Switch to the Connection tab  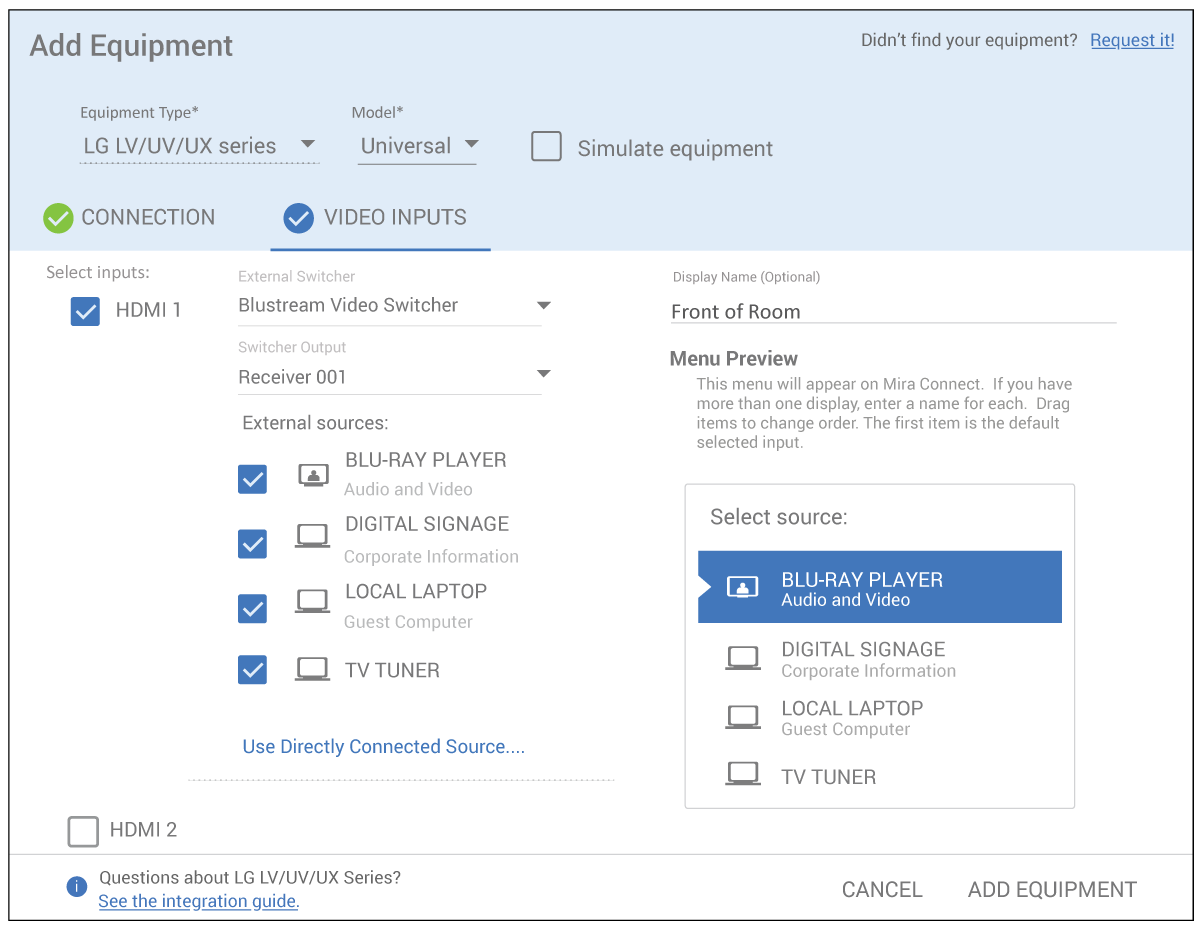tap(130, 218)
